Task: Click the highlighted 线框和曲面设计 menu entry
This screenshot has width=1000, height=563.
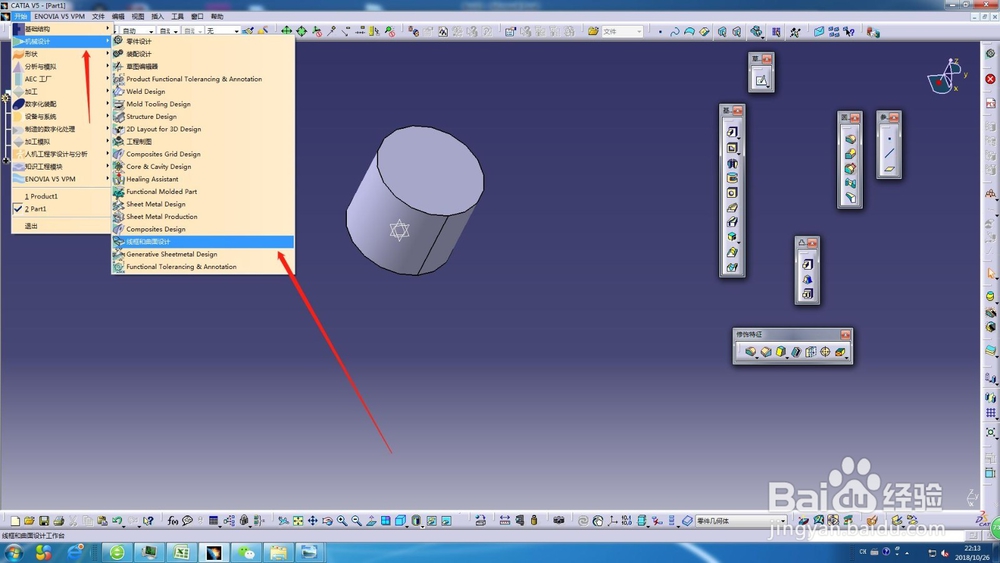Action: 203,242
